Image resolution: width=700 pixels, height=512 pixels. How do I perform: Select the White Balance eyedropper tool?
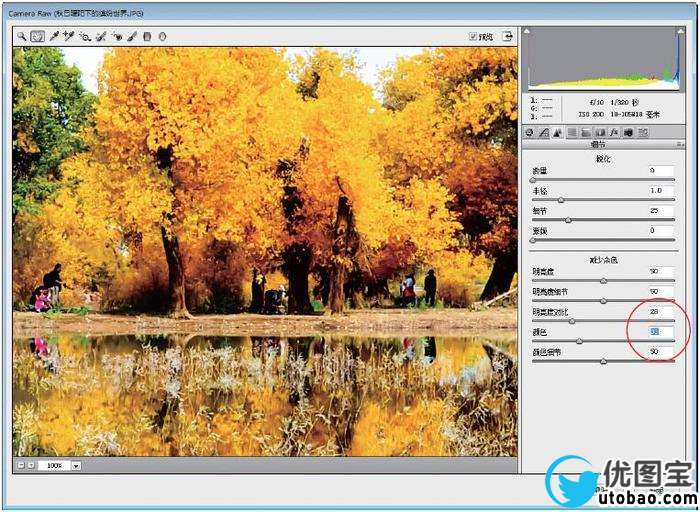(54, 37)
